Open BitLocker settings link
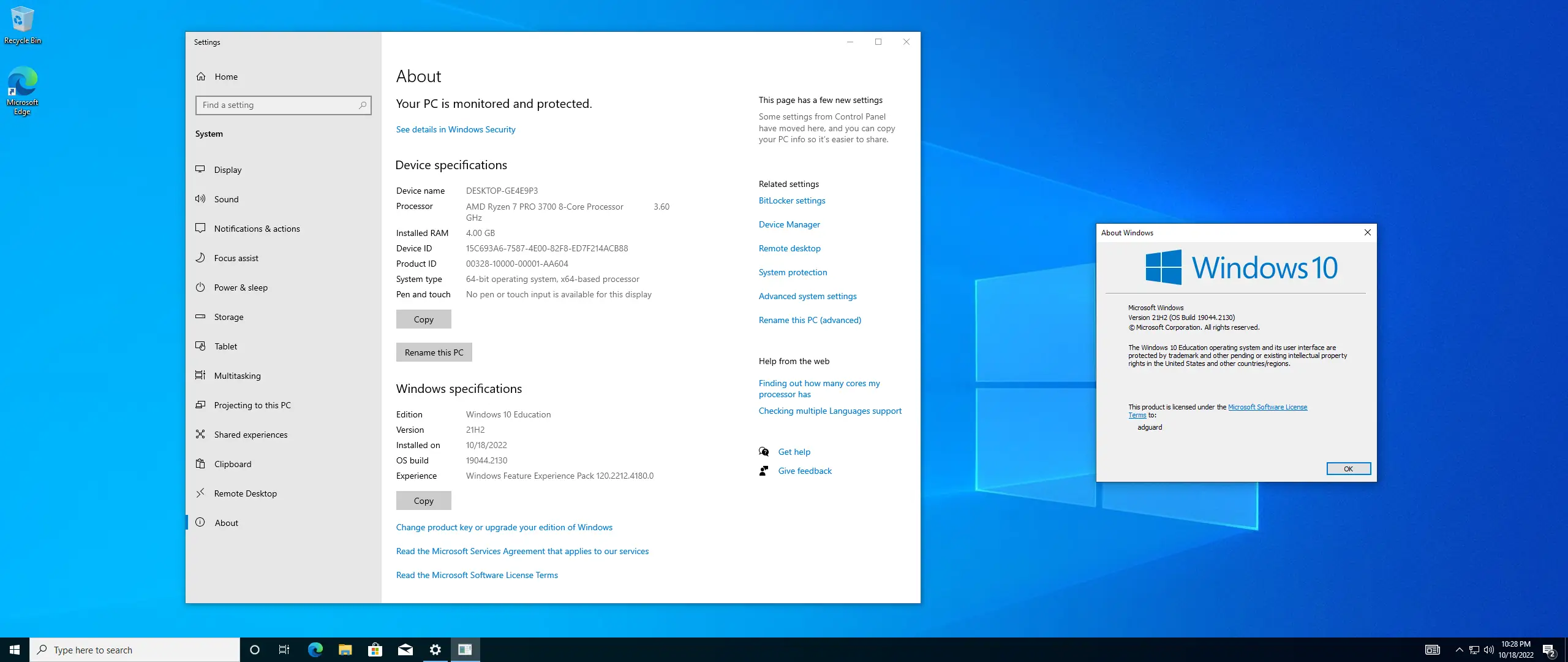Viewport: 1568px width, 662px height. 791,200
